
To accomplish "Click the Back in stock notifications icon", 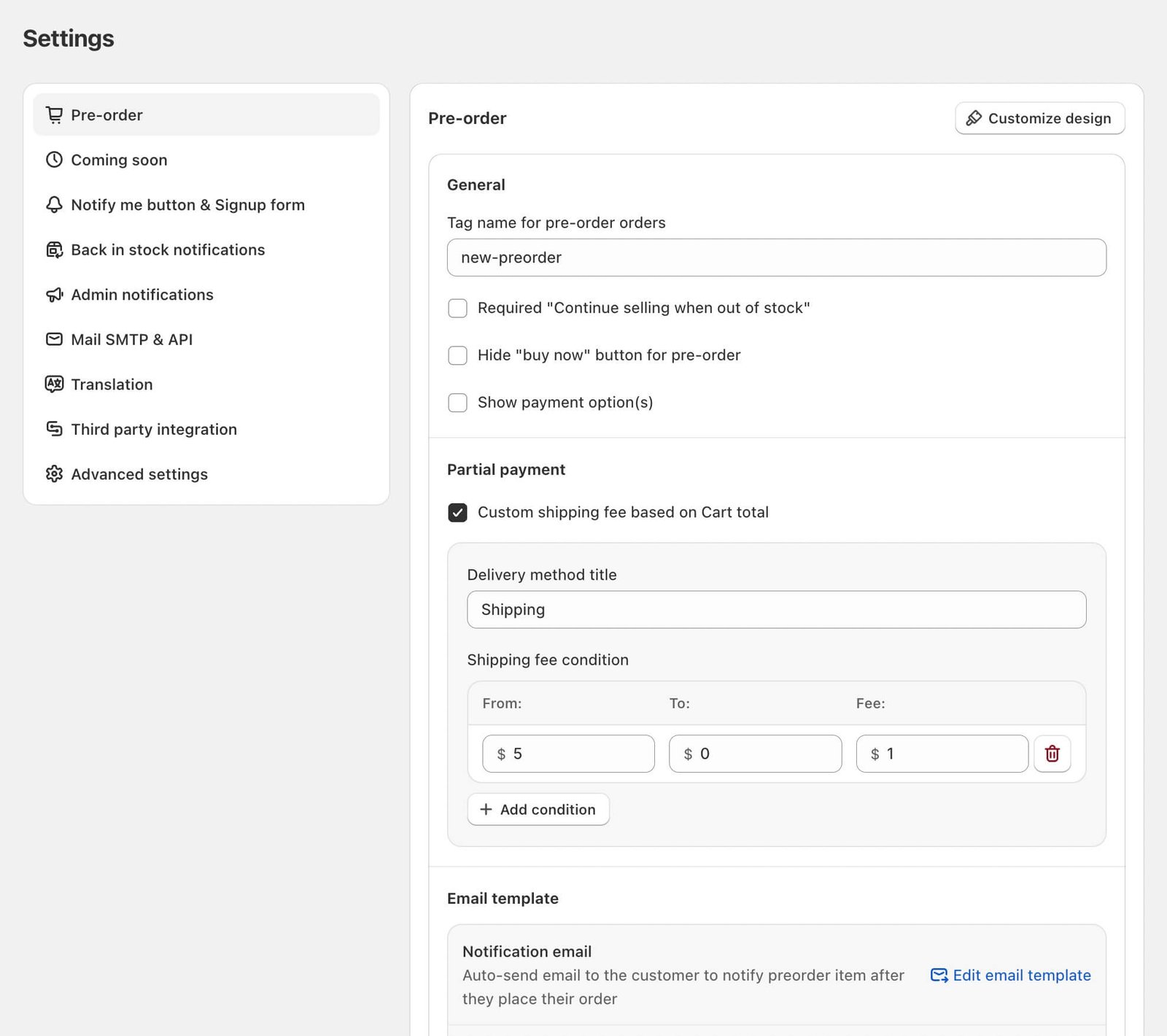I will pos(54,250).
